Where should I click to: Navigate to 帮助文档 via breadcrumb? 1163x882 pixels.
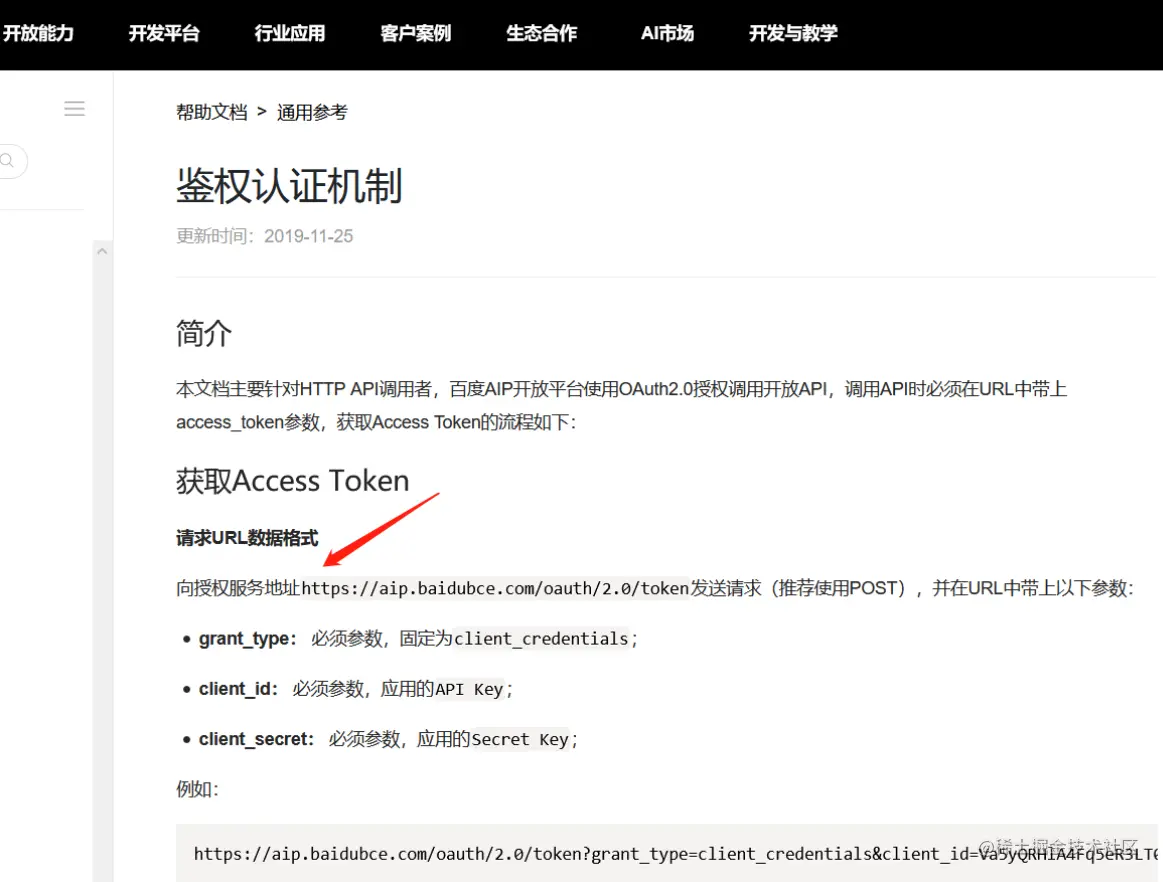point(211,112)
